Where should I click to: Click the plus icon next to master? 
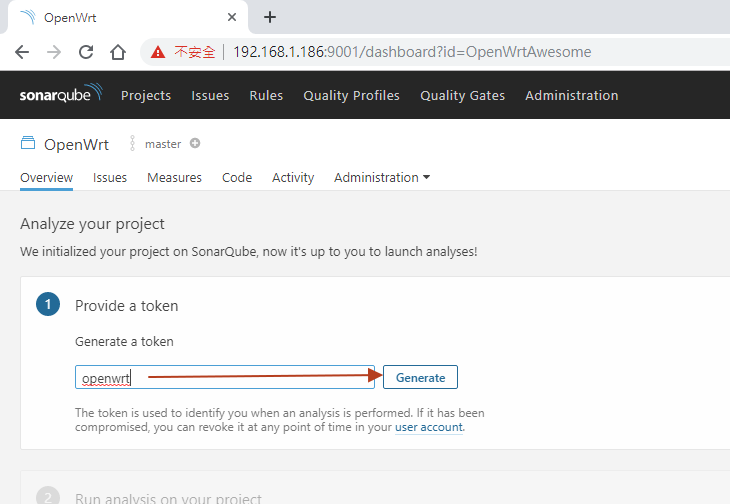(195, 143)
